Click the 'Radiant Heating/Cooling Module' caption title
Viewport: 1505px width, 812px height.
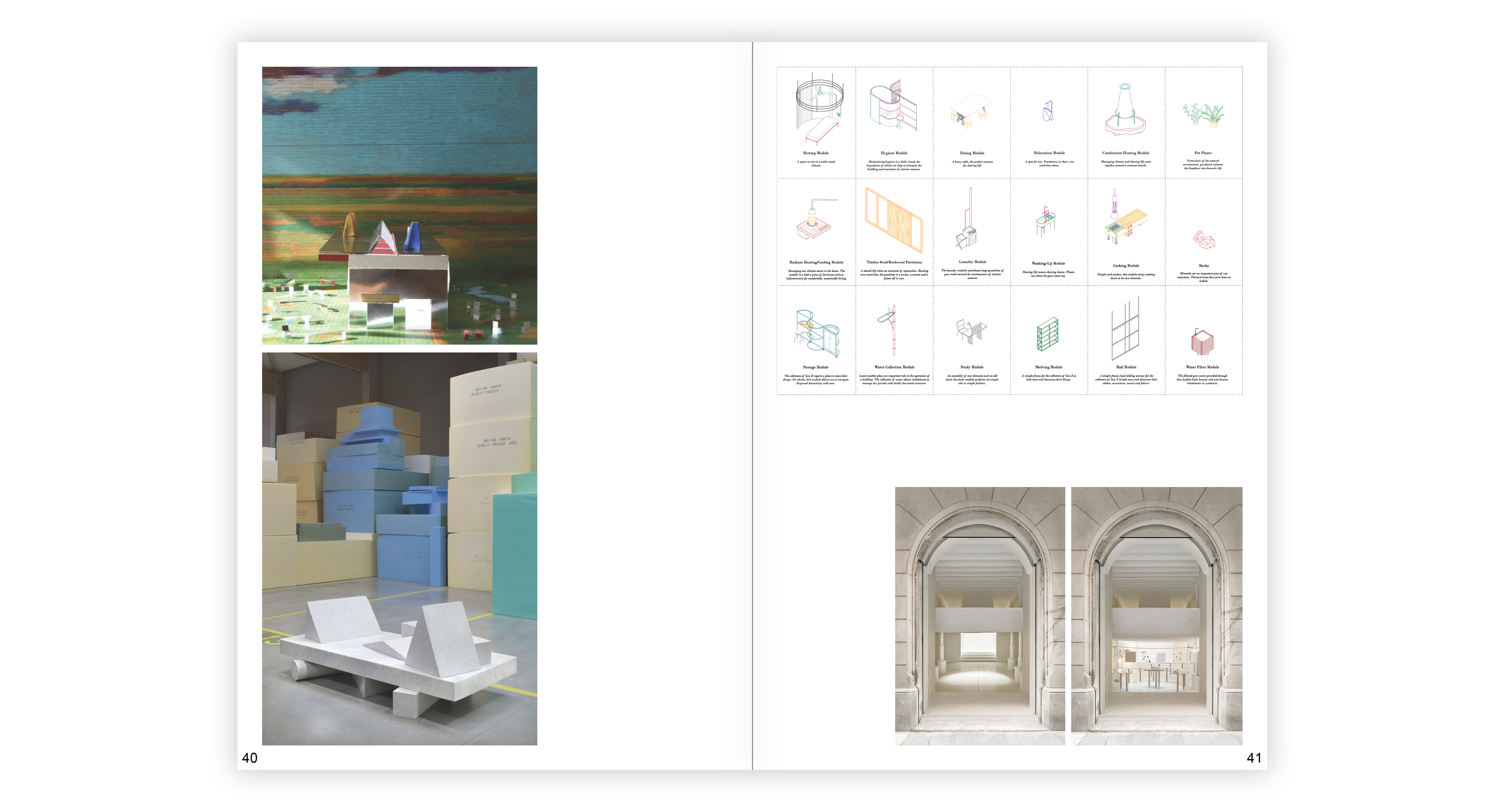point(816,262)
